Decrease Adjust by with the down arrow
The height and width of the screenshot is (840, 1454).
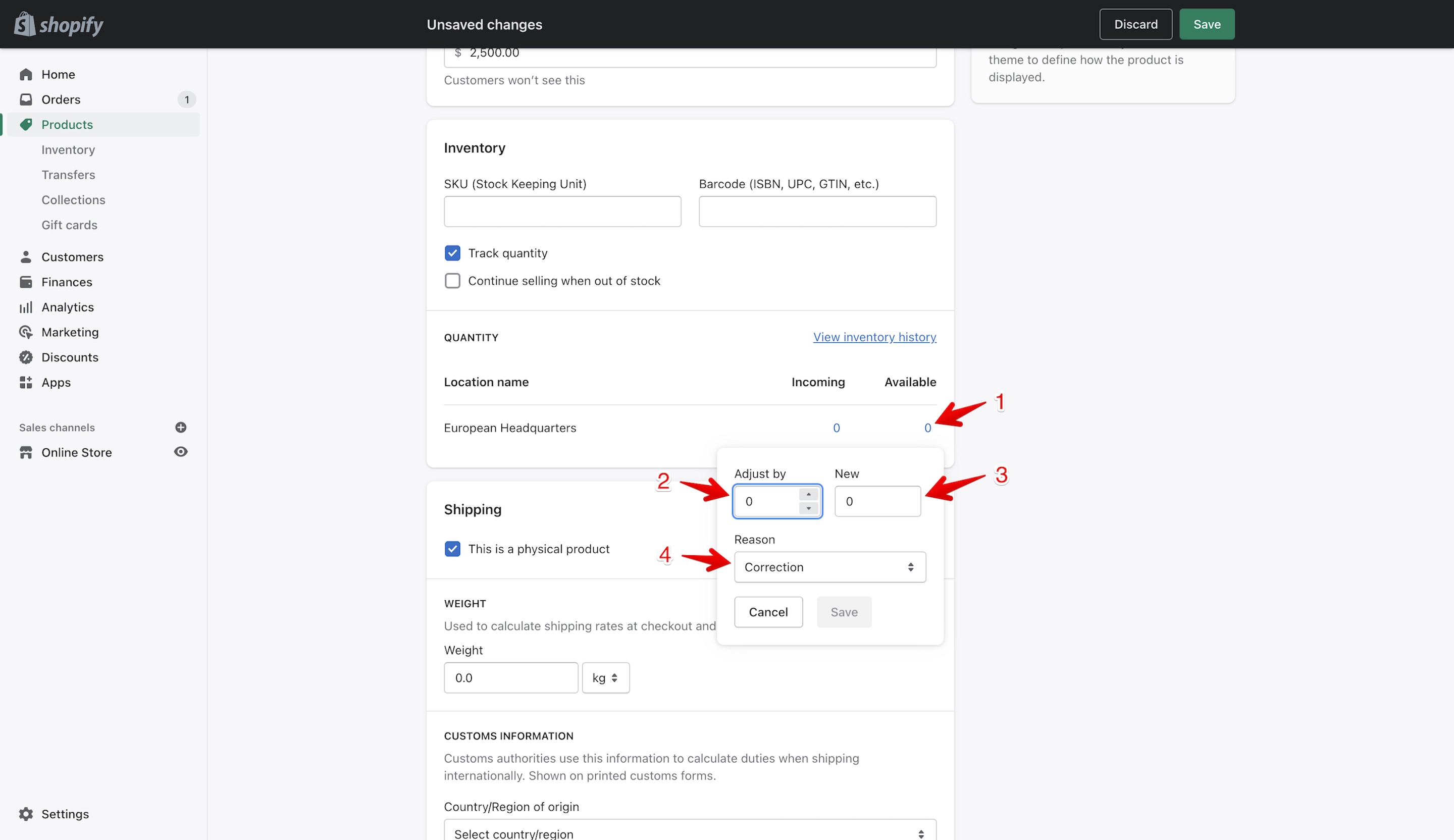[x=808, y=508]
